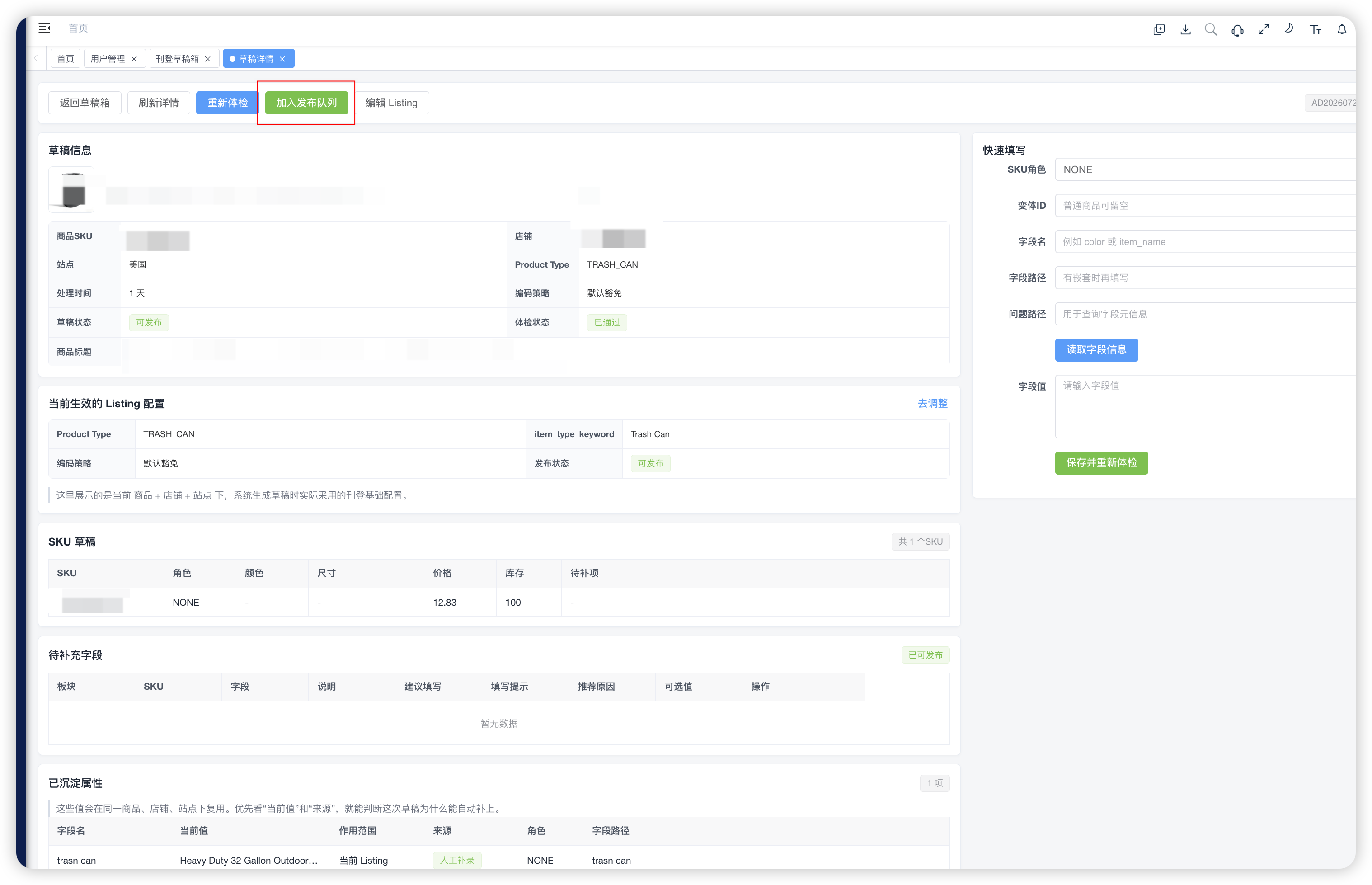
Task: Click the download icon in header
Action: point(1185,29)
